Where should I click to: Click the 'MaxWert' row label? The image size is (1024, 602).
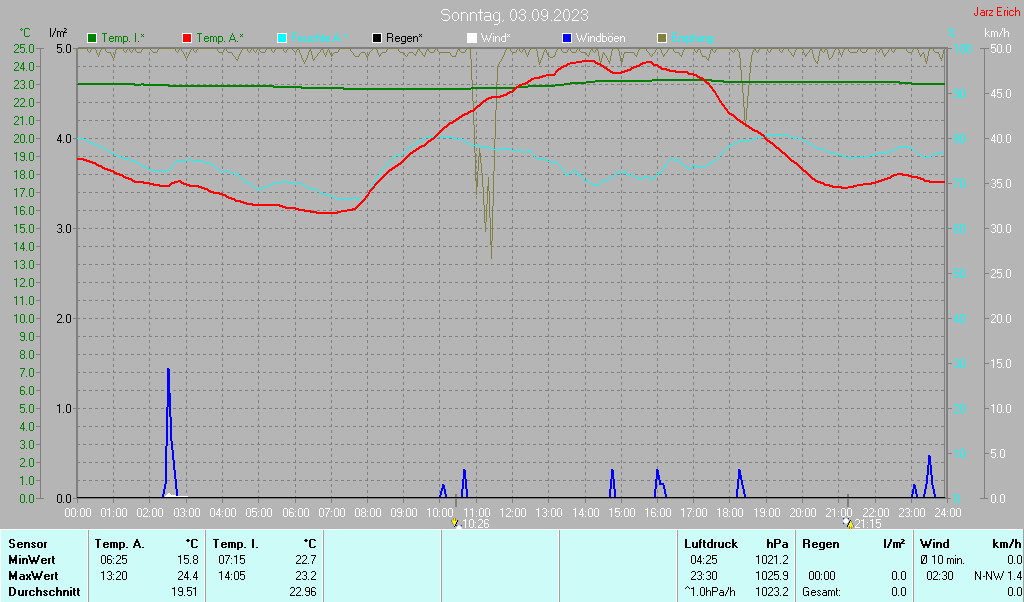click(x=33, y=577)
